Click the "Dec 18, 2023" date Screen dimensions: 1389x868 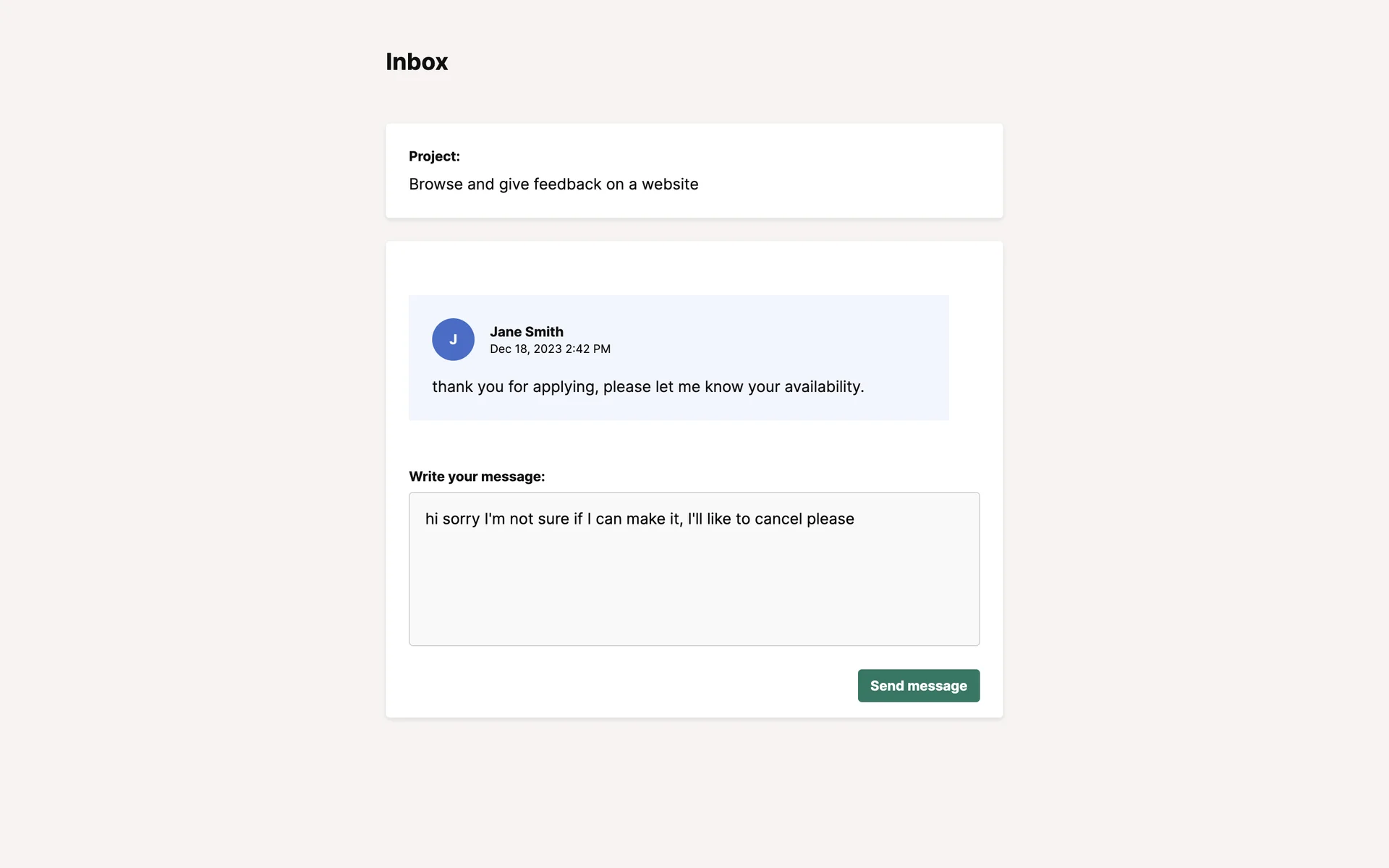[525, 349]
